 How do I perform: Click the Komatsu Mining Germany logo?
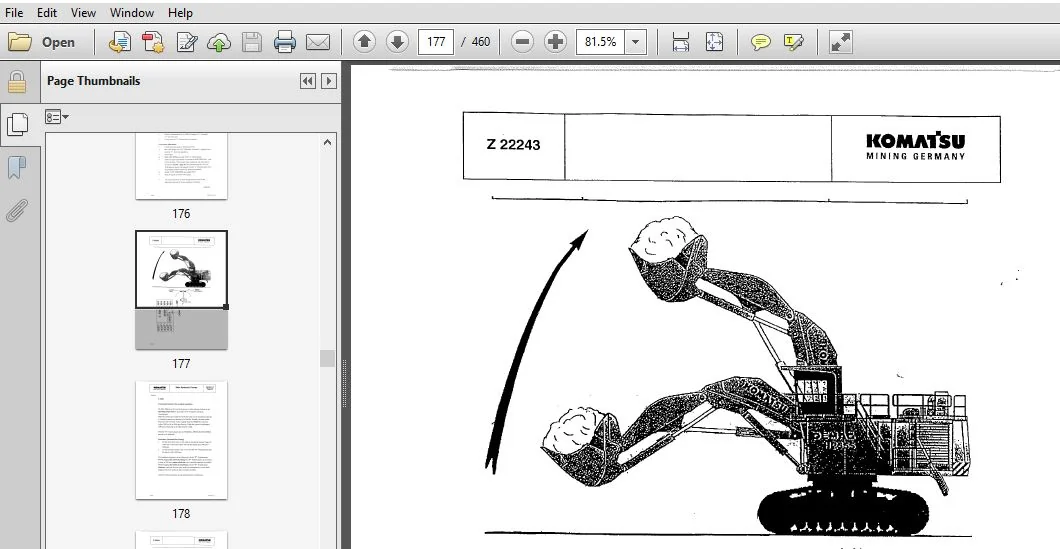click(915, 146)
